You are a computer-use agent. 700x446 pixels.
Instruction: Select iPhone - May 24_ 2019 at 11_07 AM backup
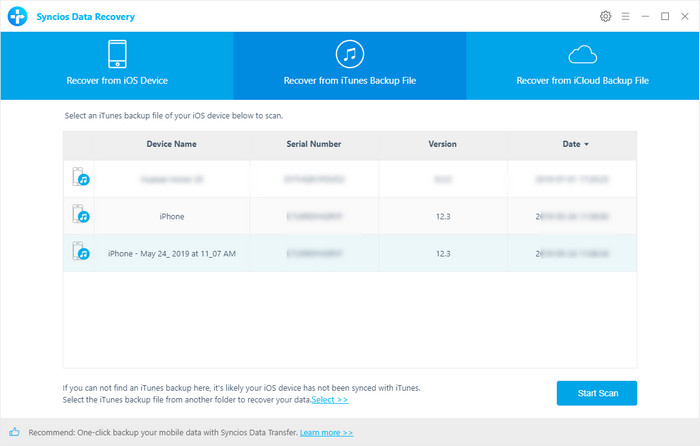point(172,254)
